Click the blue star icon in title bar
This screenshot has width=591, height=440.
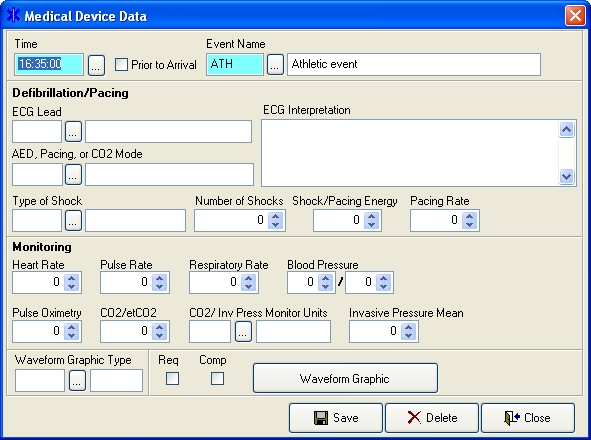point(14,15)
